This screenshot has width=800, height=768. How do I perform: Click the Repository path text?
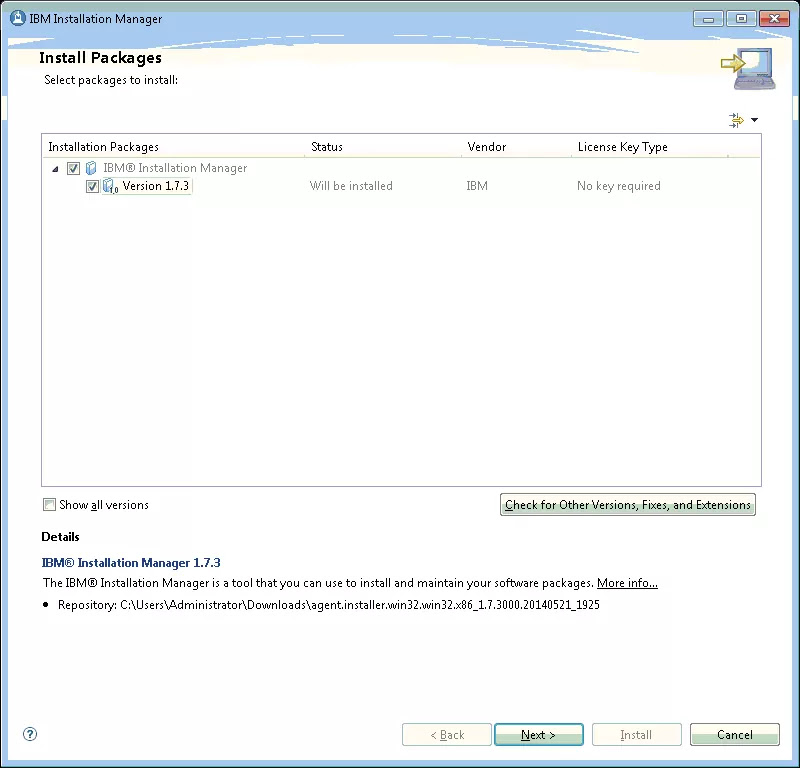click(x=329, y=605)
